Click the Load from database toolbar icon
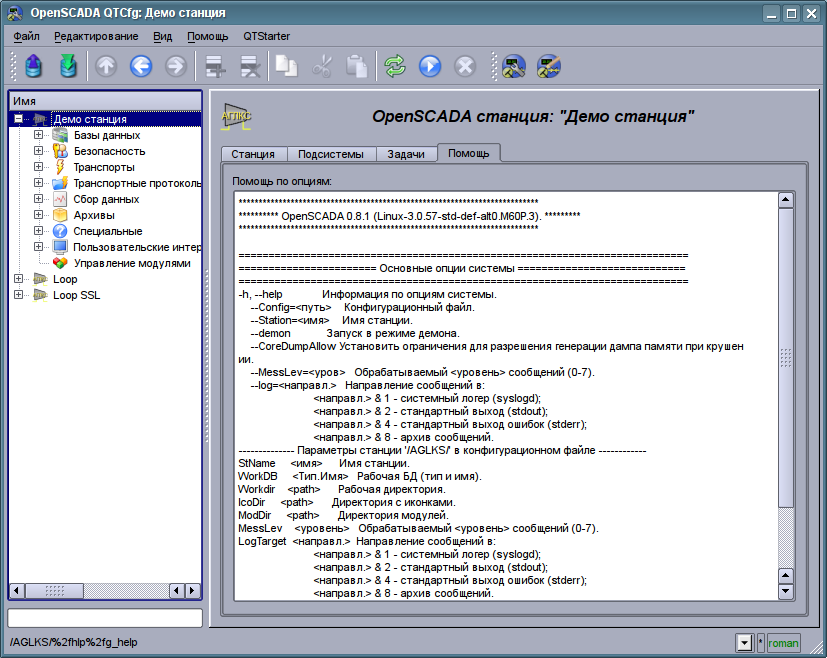 pyautogui.click(x=34, y=67)
